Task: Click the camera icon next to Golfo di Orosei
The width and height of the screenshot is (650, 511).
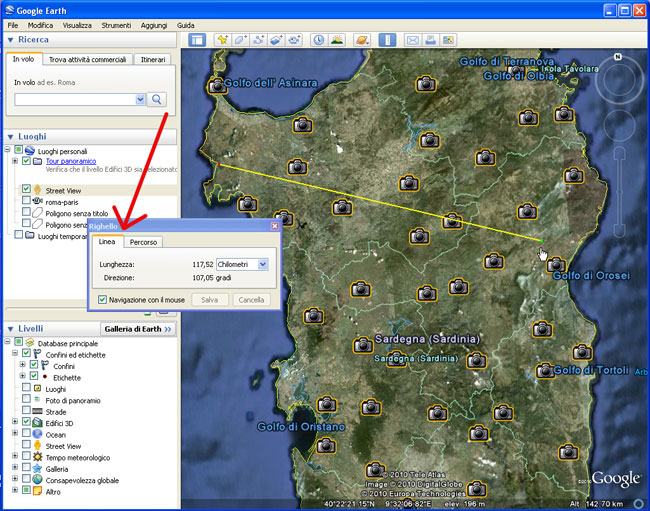Action: click(556, 264)
